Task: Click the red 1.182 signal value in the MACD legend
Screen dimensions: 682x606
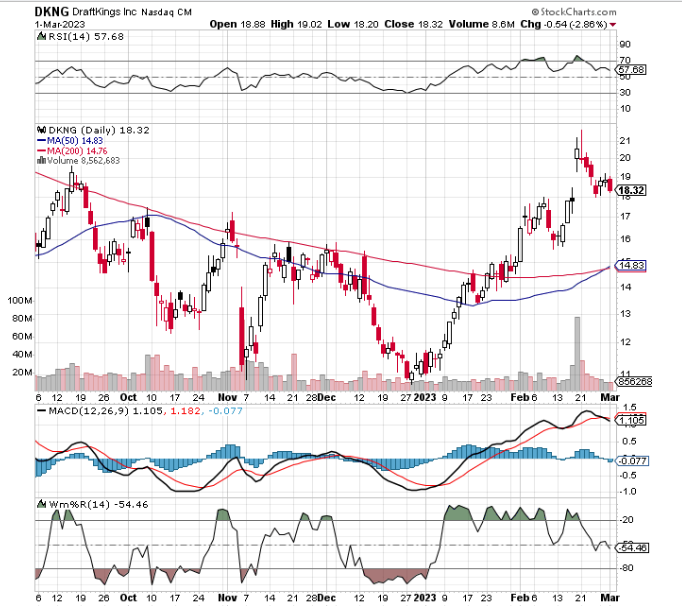Action: pyautogui.click(x=185, y=411)
